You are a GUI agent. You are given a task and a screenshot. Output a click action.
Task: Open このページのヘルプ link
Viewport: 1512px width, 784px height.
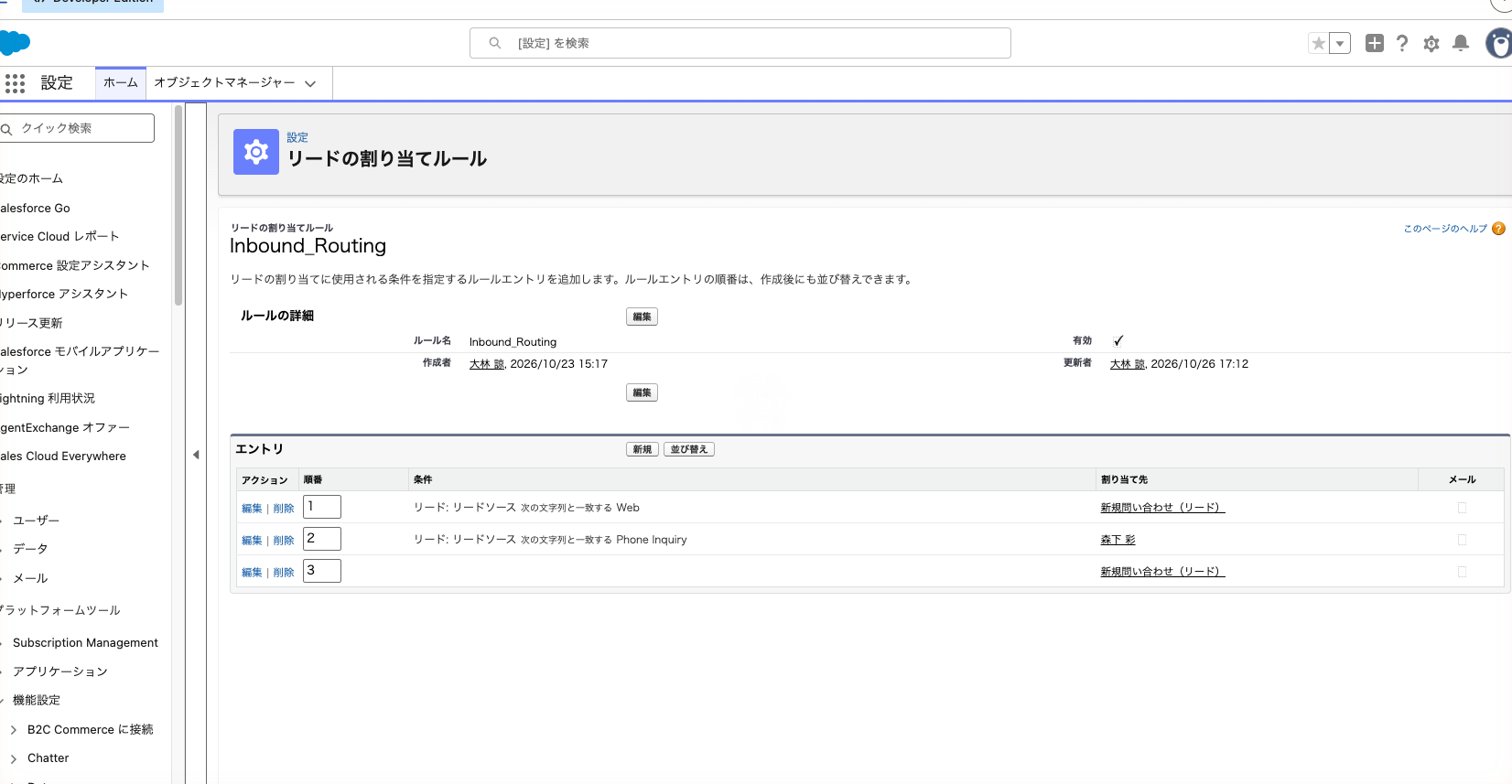click(1445, 229)
